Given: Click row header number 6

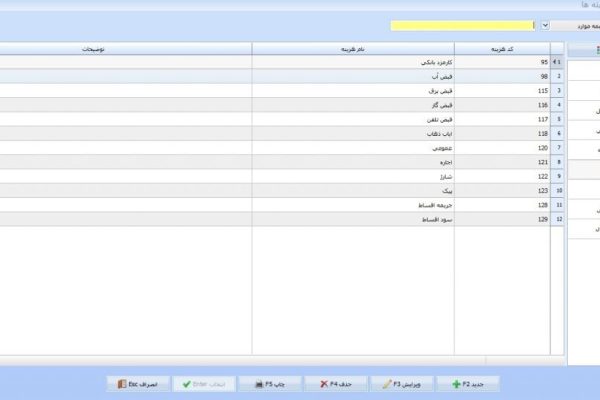Looking at the screenshot, I should pyautogui.click(x=557, y=134).
